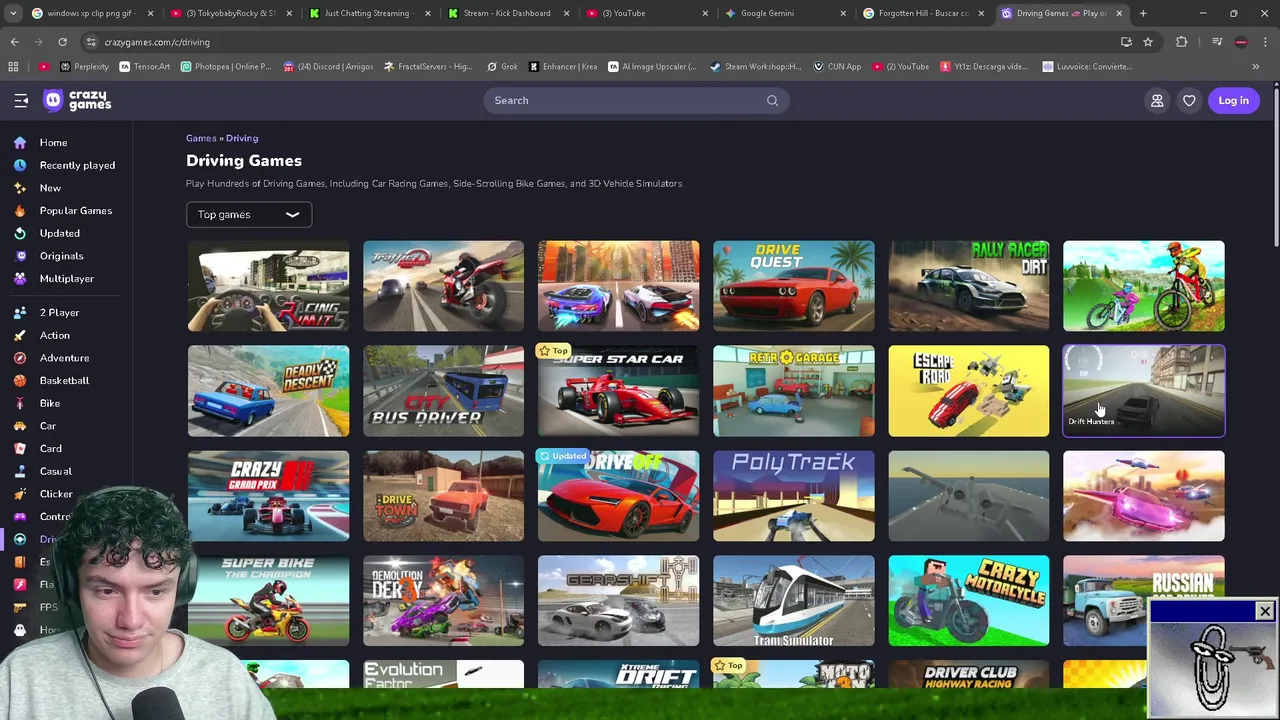Click the search magnifier icon
This screenshot has height=720, width=1280.
pos(772,100)
